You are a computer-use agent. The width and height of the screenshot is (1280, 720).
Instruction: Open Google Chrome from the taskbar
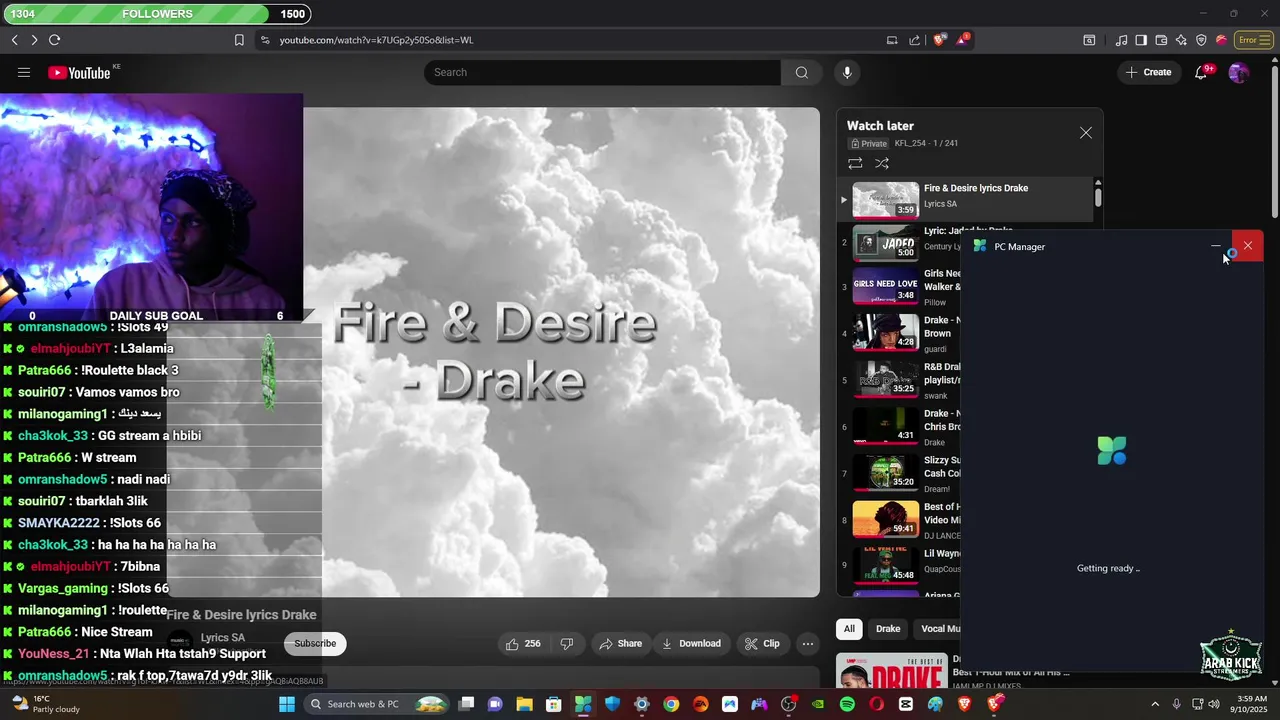(671, 704)
